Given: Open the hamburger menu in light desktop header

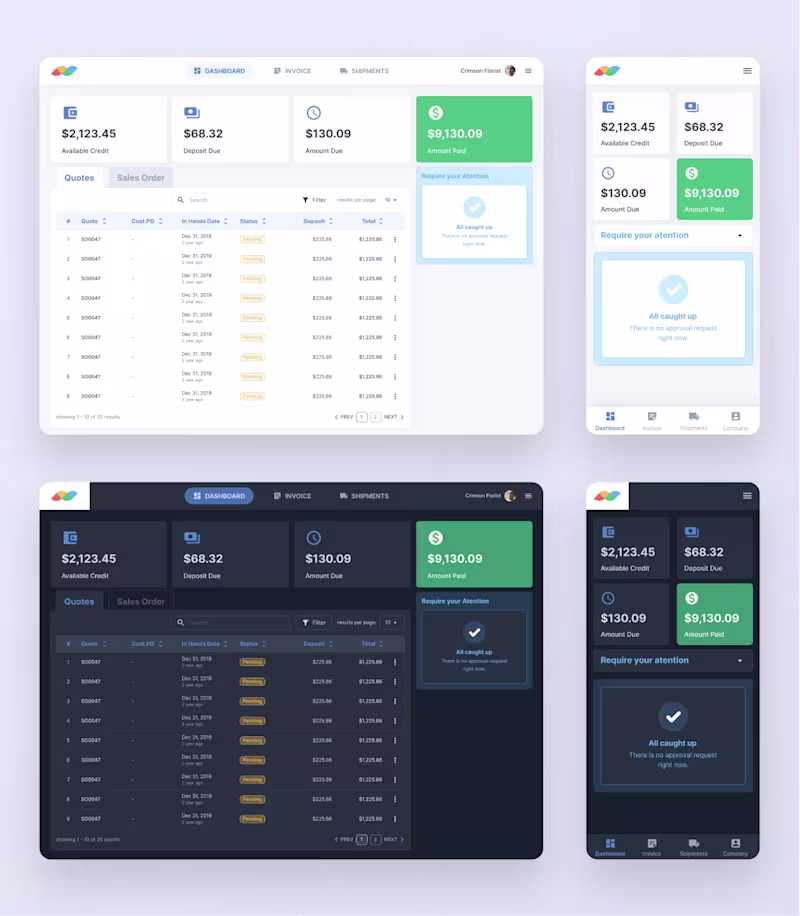Looking at the screenshot, I should [x=528, y=71].
